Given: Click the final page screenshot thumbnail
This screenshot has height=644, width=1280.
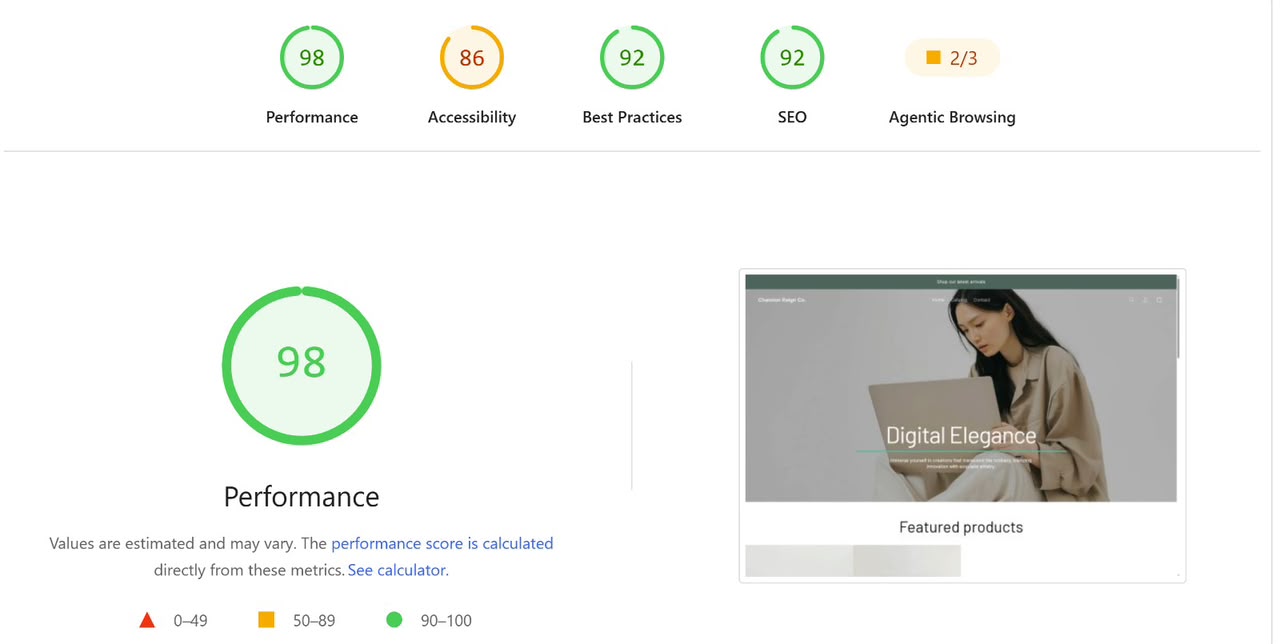Looking at the screenshot, I should pyautogui.click(x=962, y=426).
